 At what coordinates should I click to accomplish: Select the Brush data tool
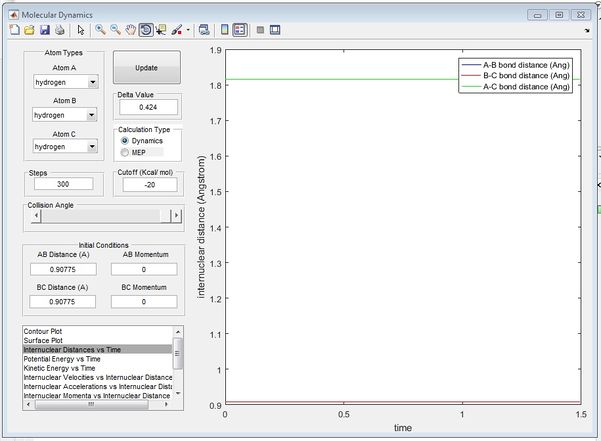tap(176, 30)
